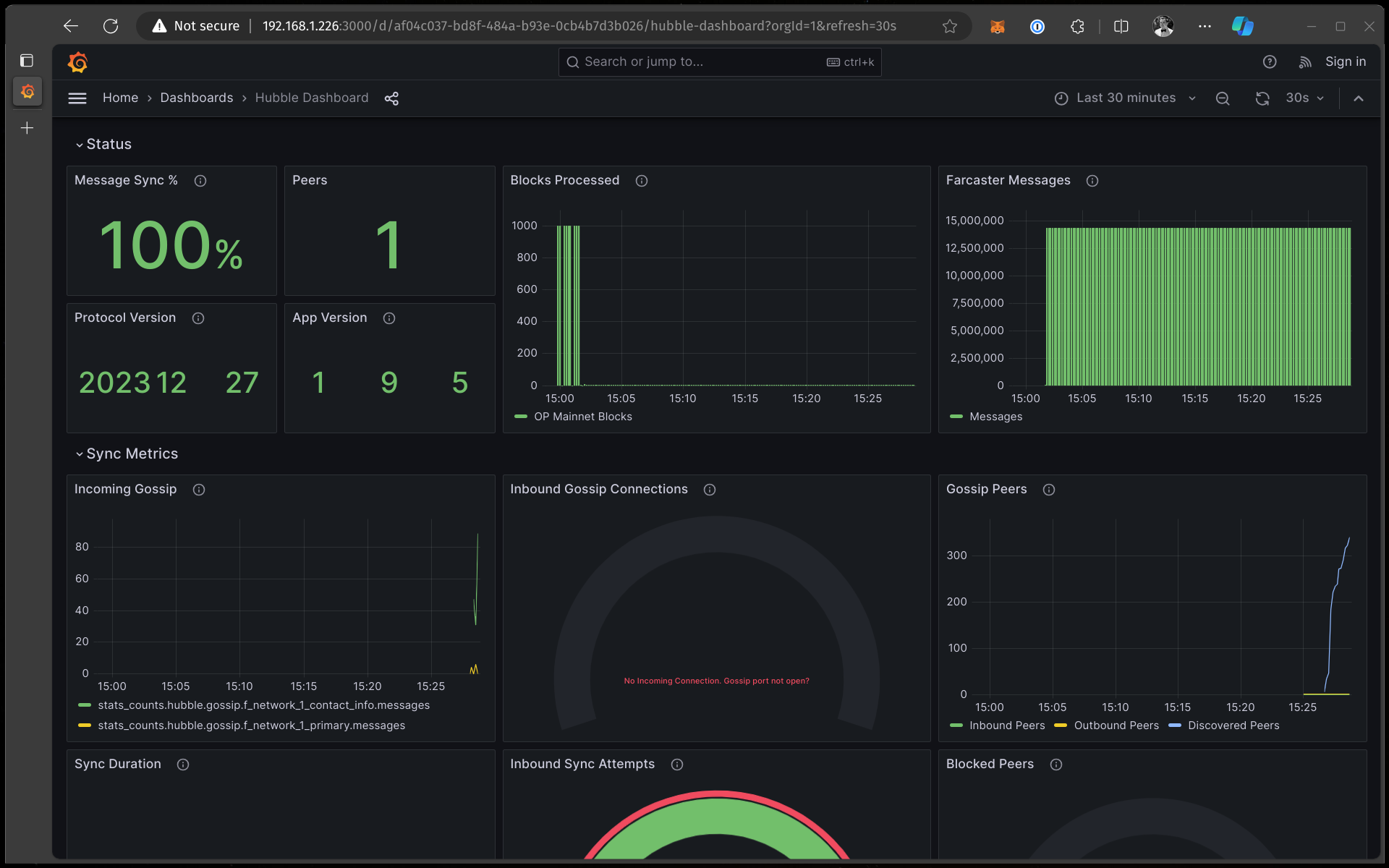Click the 100% Message Sync value
This screenshot has width=1389, height=868.
click(171, 246)
